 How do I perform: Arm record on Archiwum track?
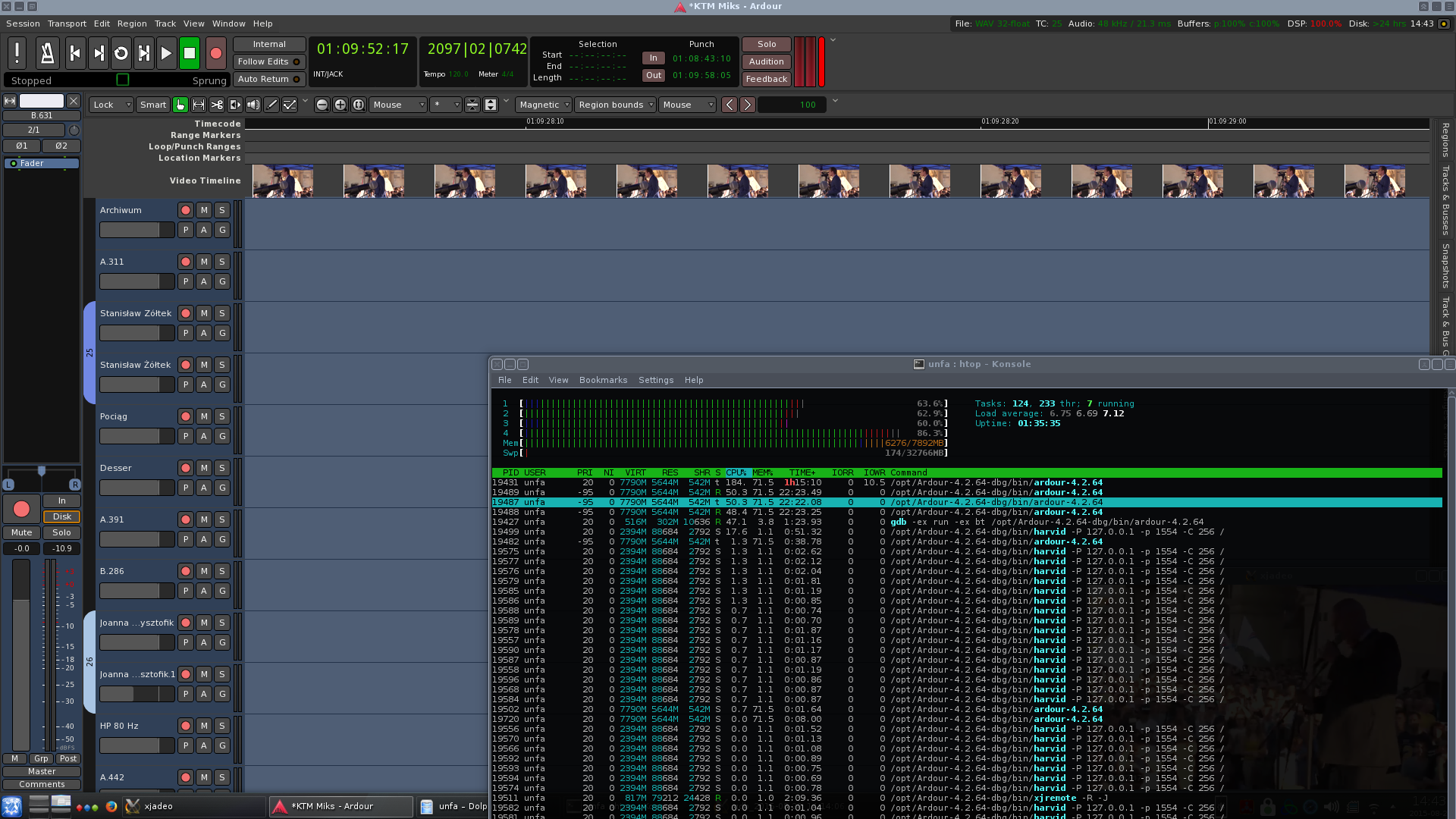tap(186, 210)
